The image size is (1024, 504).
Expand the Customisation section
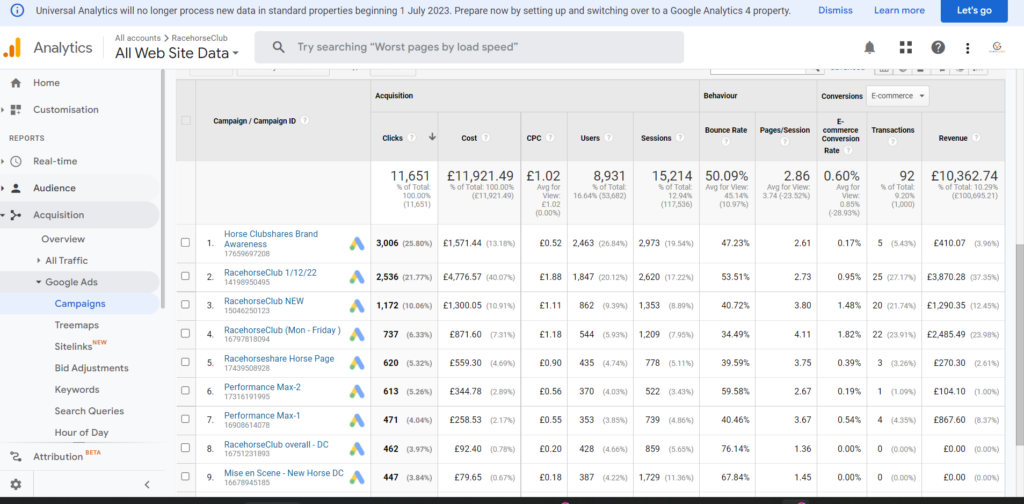3,110
